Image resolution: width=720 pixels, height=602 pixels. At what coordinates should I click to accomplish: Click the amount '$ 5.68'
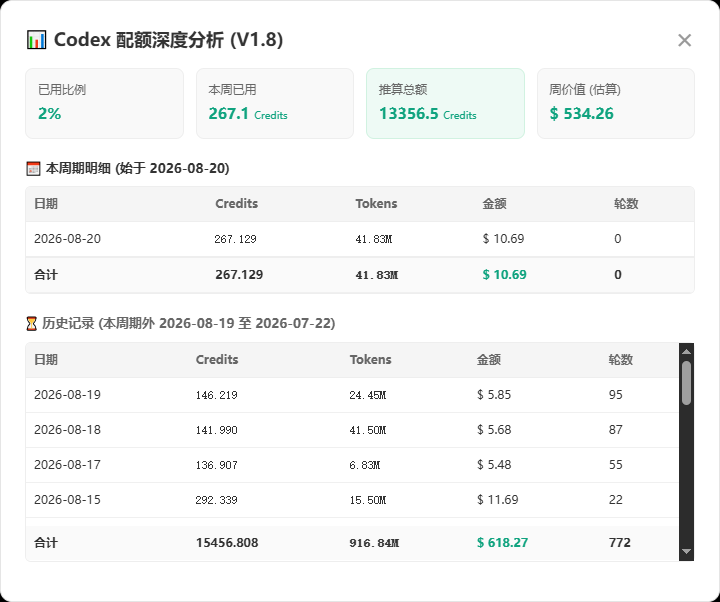coord(494,430)
